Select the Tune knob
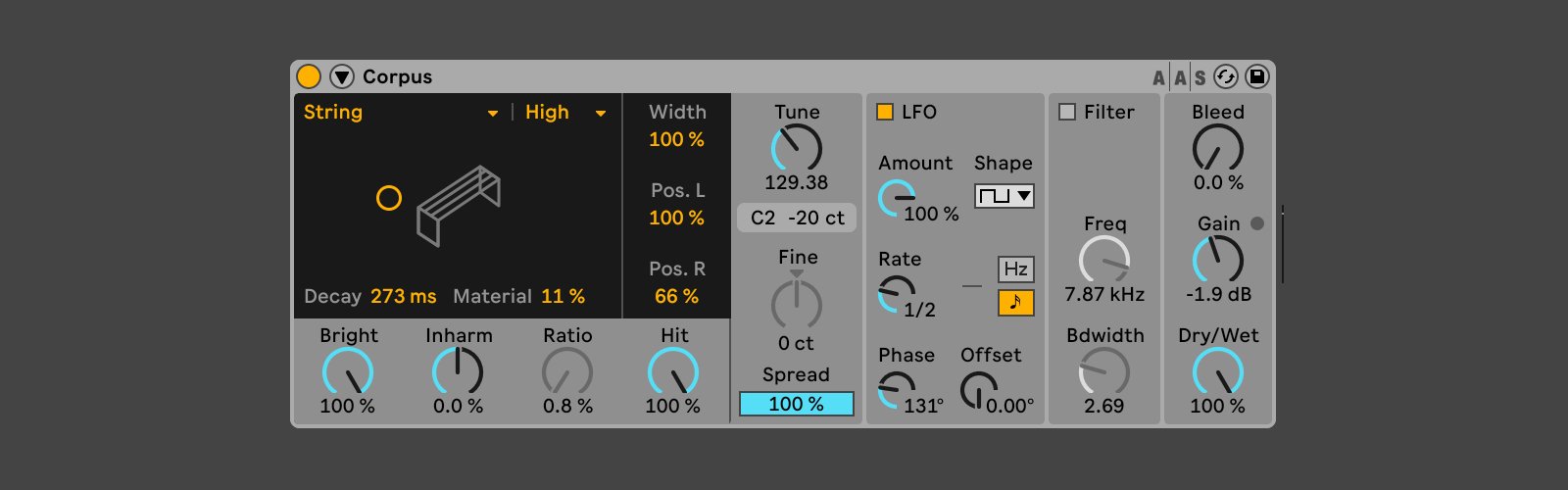 [x=797, y=150]
